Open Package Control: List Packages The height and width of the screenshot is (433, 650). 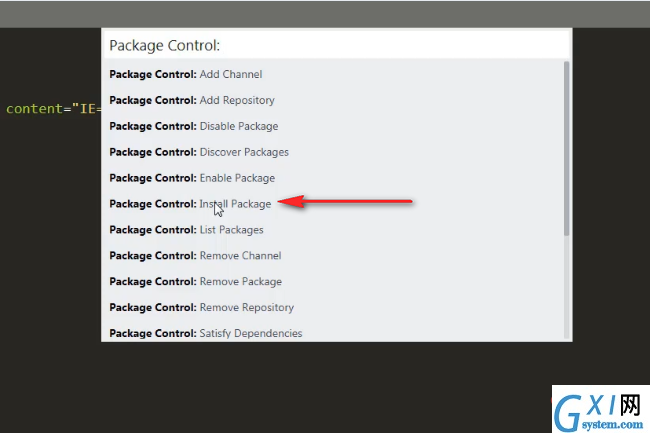333,230
